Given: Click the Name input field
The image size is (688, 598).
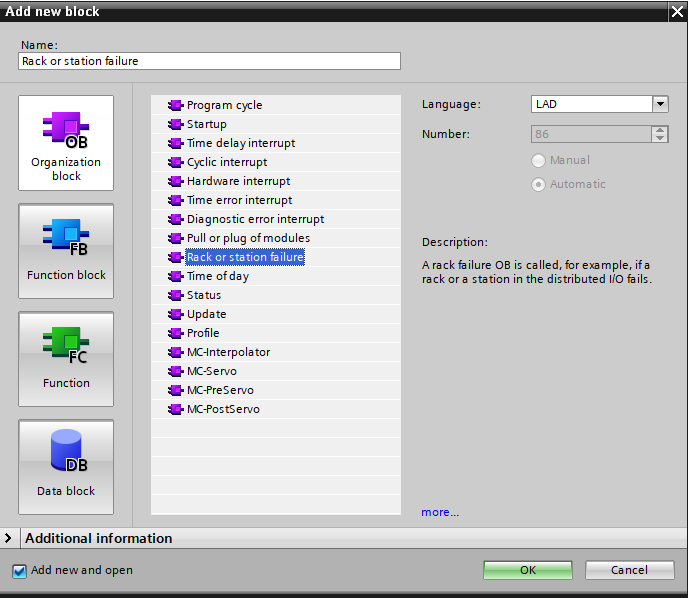Looking at the screenshot, I should coord(209,61).
